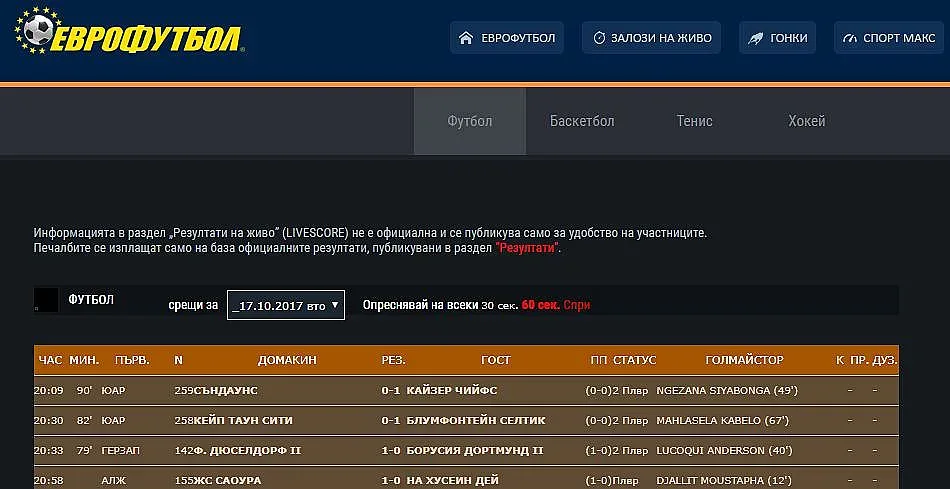Open the red Резултати link
This screenshot has height=489, width=950.
click(526, 248)
